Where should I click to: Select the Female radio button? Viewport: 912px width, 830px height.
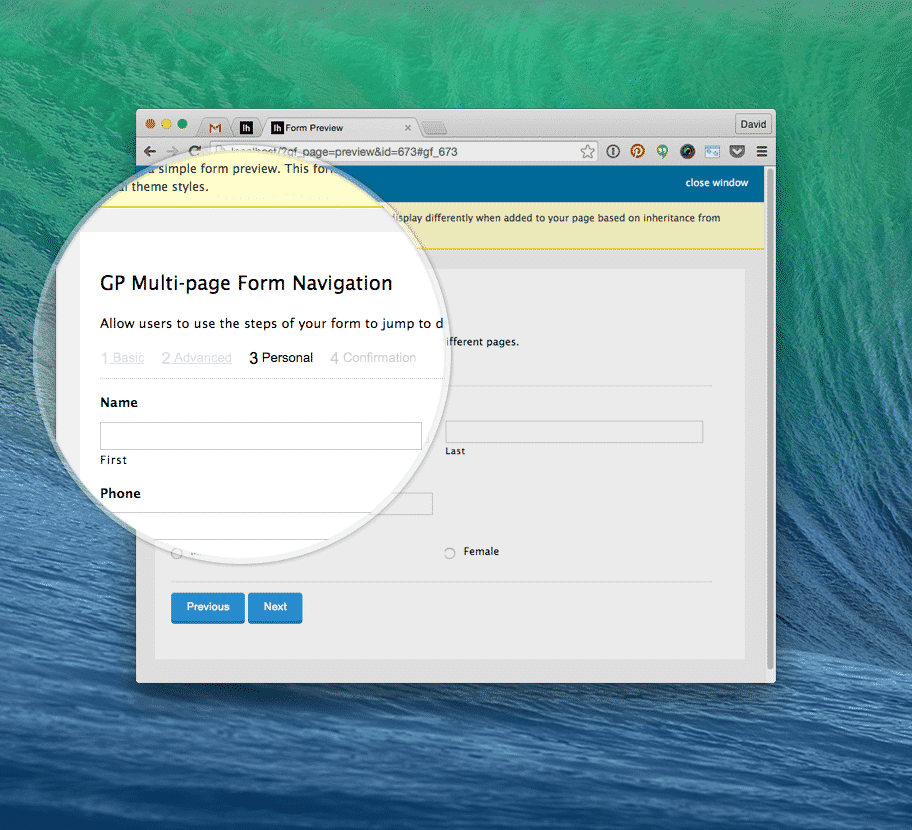[x=449, y=551]
